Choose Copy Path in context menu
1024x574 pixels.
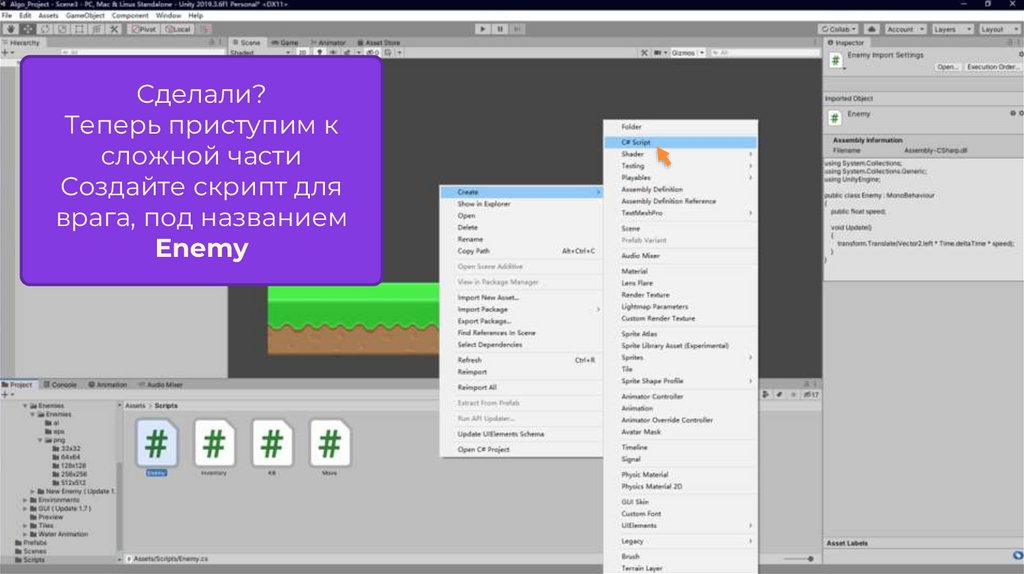(x=521, y=251)
